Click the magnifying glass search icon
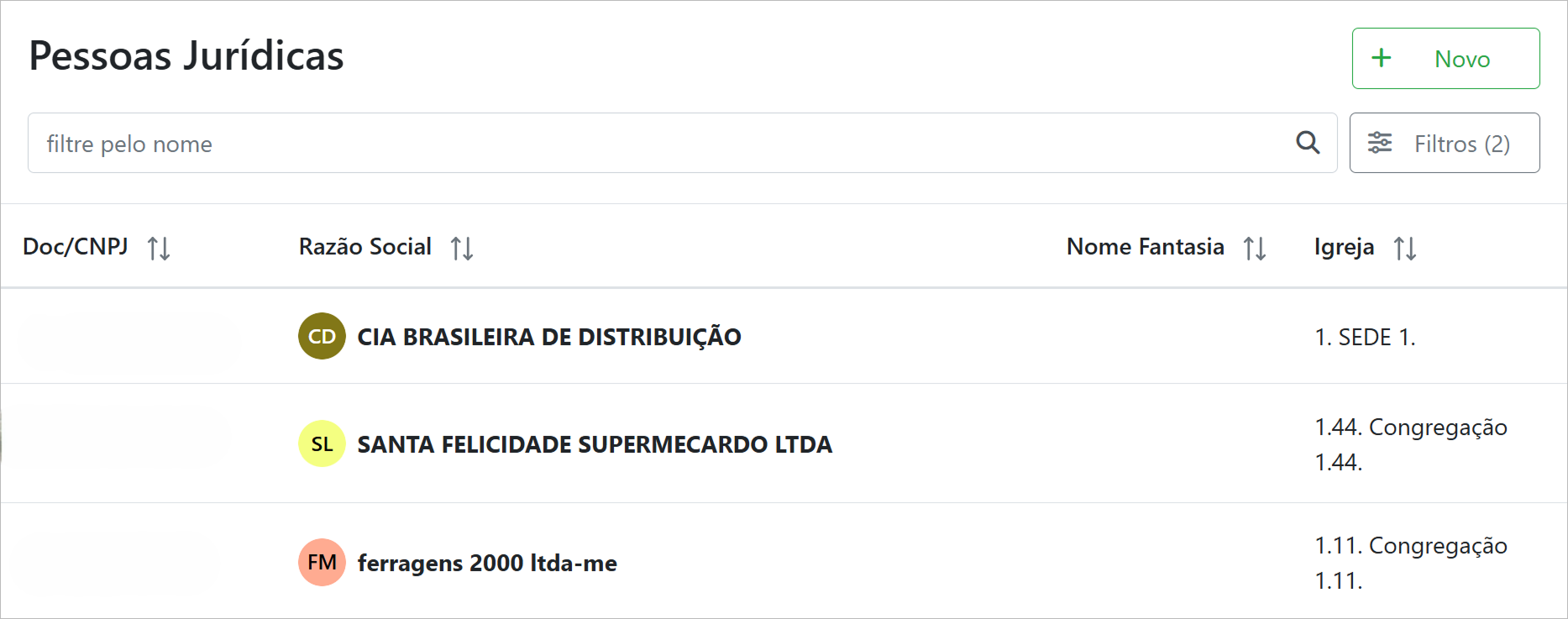Viewport: 1568px width, 619px height. [x=1308, y=143]
